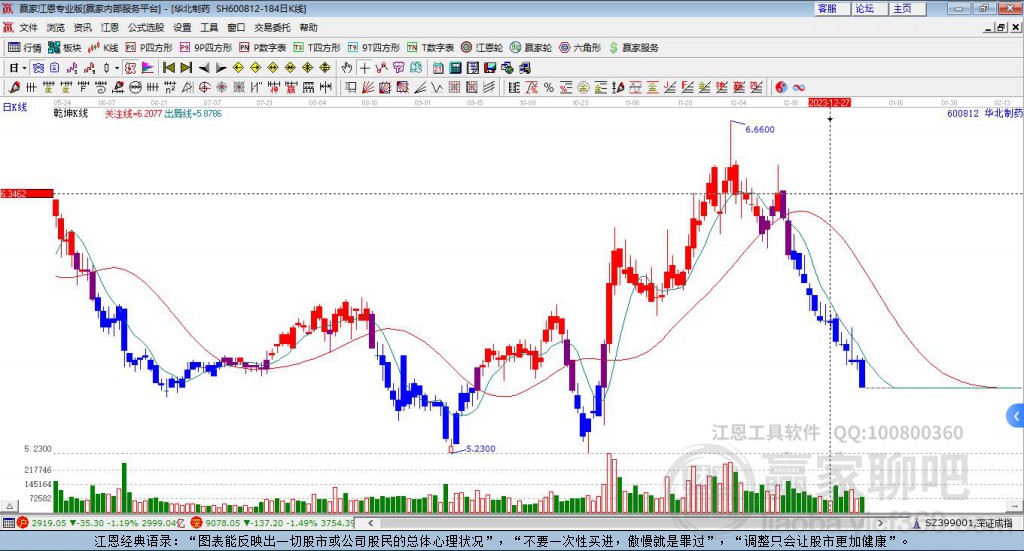Image resolution: width=1024 pixels, height=551 pixels.
Task: Click the left scroll arrow of status scrollbar
Action: [x=371, y=523]
